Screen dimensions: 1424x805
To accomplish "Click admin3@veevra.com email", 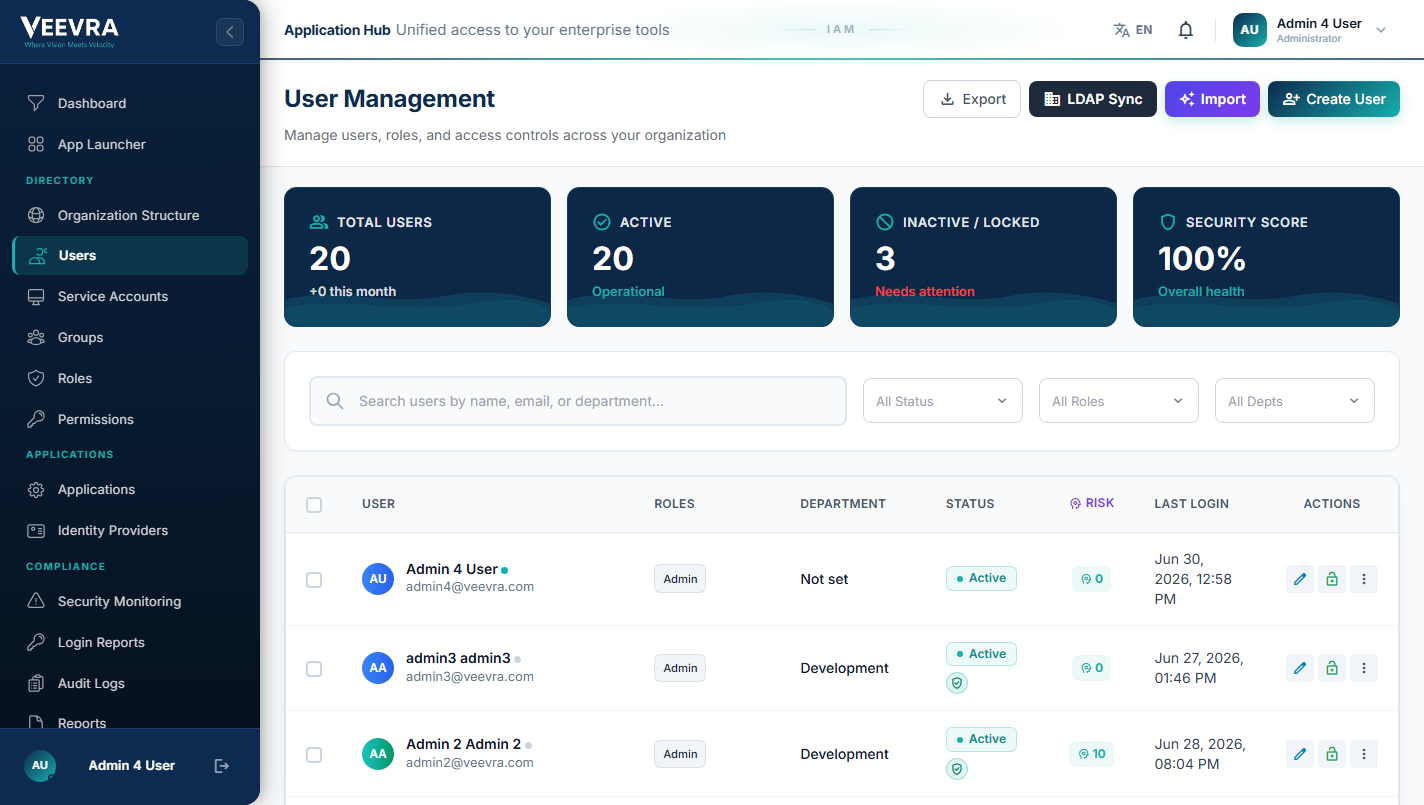I will [x=470, y=677].
